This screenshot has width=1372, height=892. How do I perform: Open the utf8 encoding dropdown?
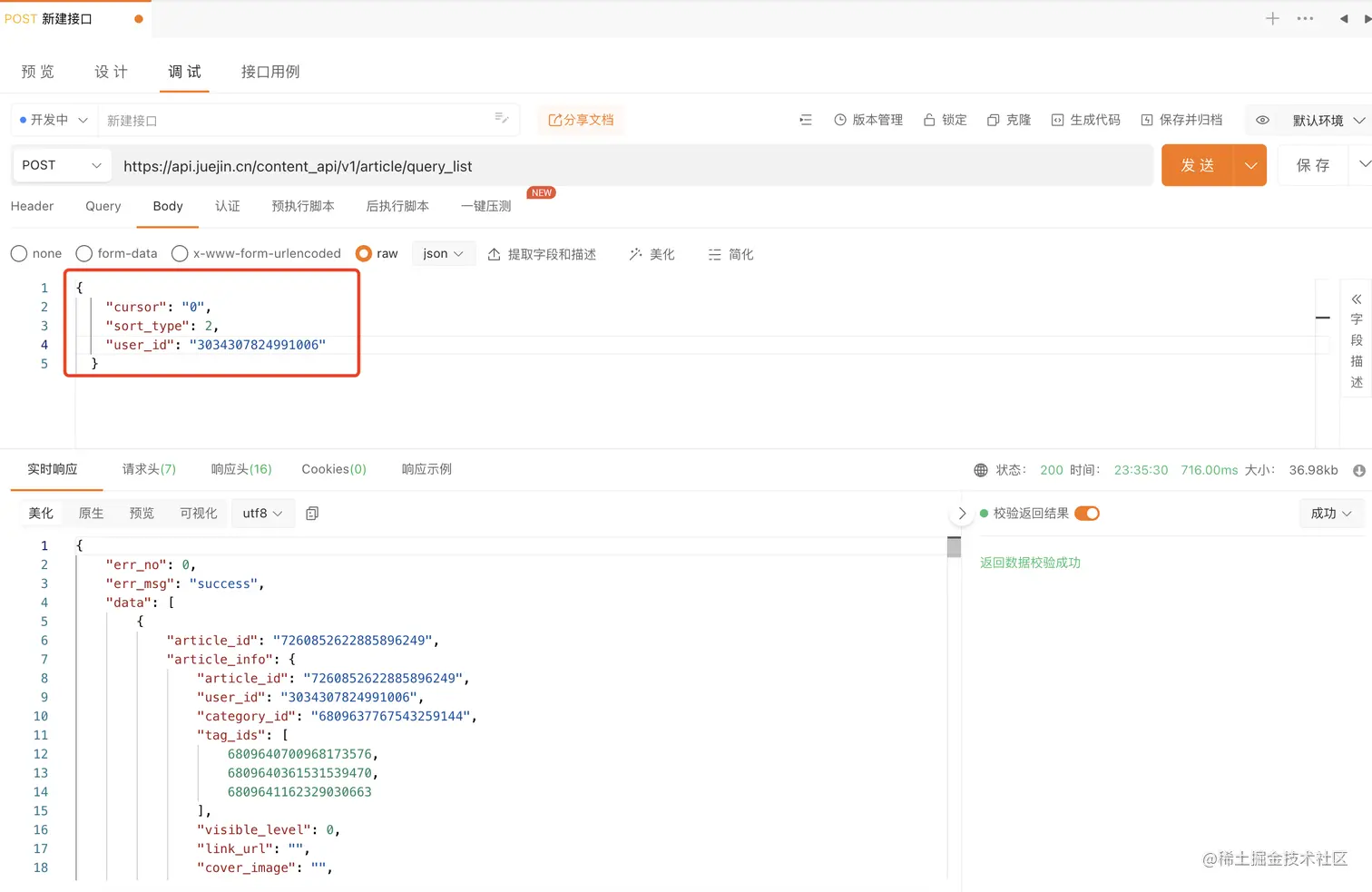pyautogui.click(x=262, y=514)
